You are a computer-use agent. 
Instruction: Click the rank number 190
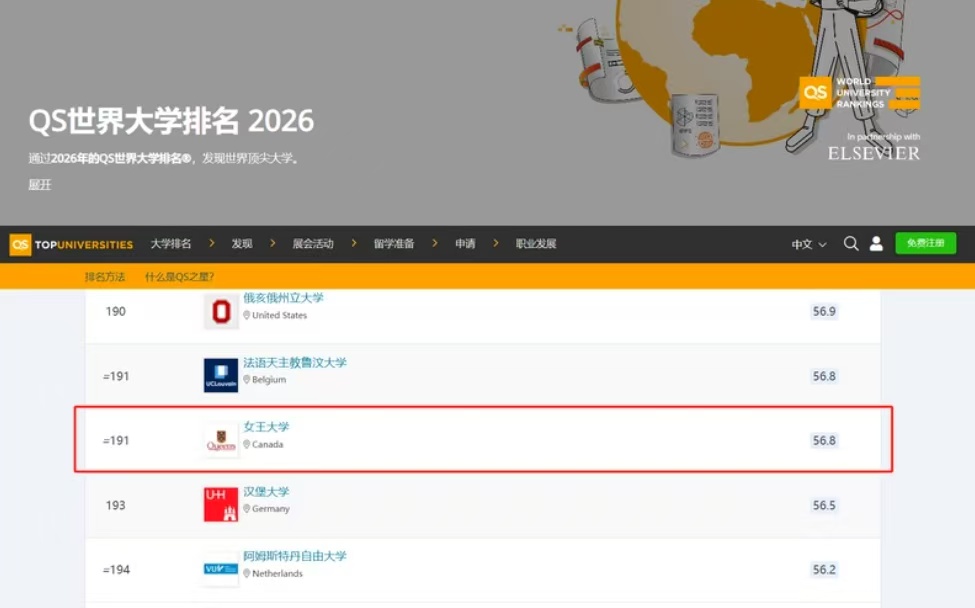click(116, 311)
